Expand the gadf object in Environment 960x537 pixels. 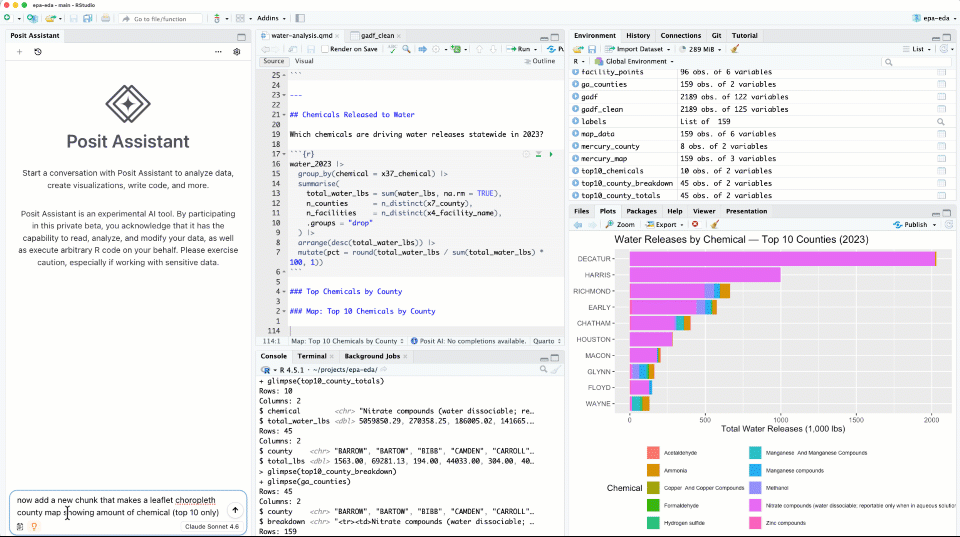coord(576,97)
